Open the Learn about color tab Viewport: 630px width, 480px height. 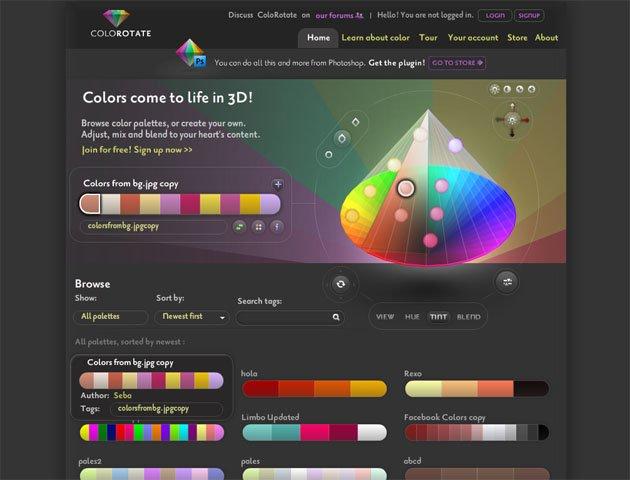(x=375, y=38)
